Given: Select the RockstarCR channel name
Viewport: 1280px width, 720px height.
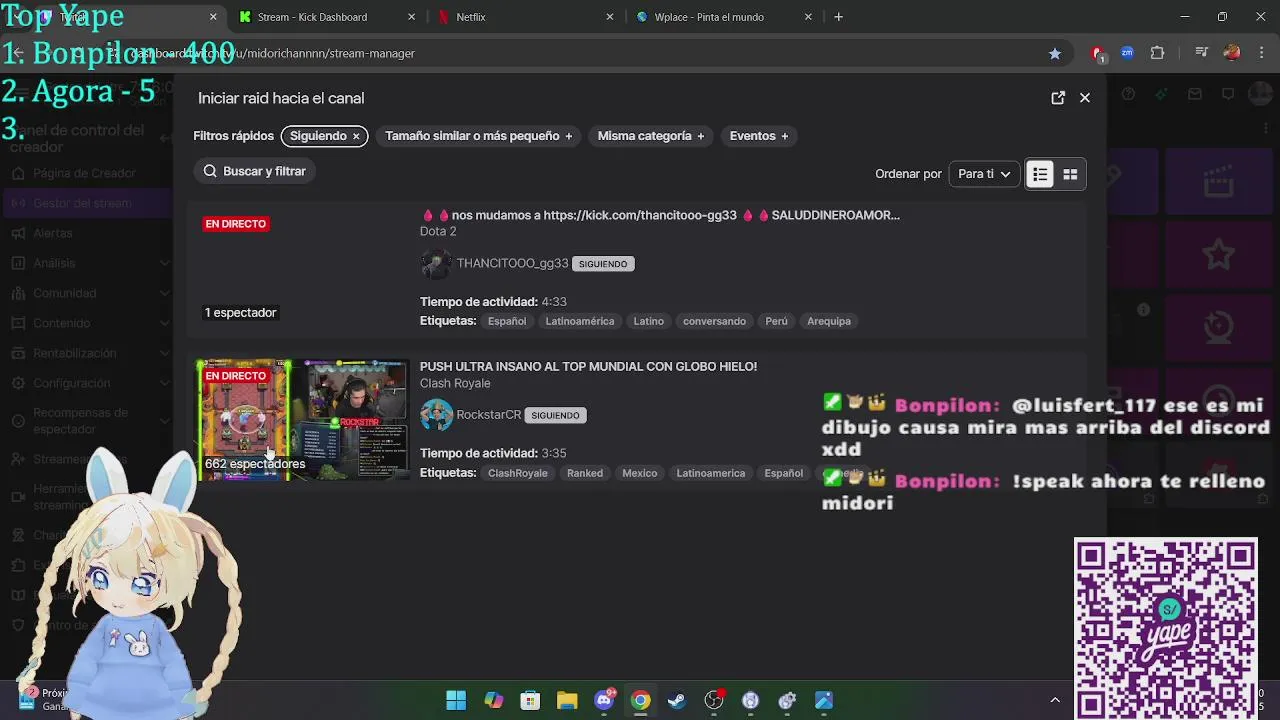Looking at the screenshot, I should [x=489, y=415].
